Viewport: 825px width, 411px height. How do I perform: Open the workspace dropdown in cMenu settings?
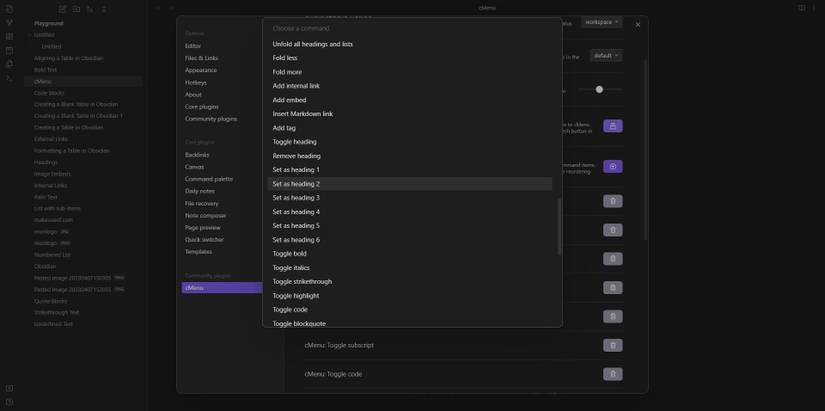coord(601,22)
